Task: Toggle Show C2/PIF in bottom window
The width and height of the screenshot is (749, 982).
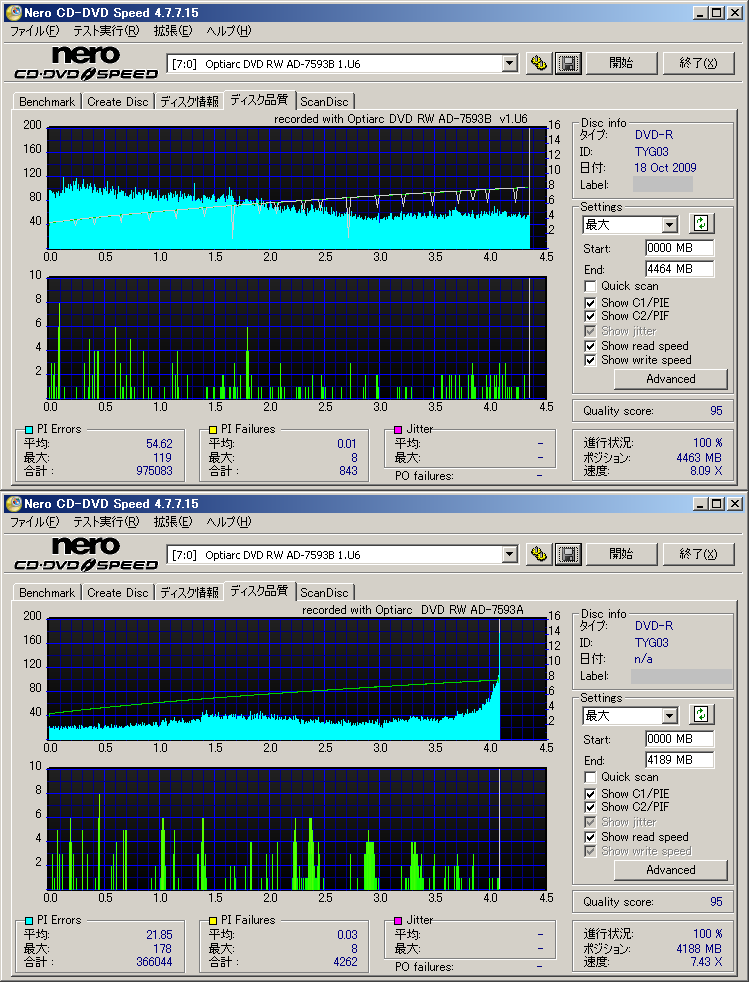Action: tap(590, 807)
